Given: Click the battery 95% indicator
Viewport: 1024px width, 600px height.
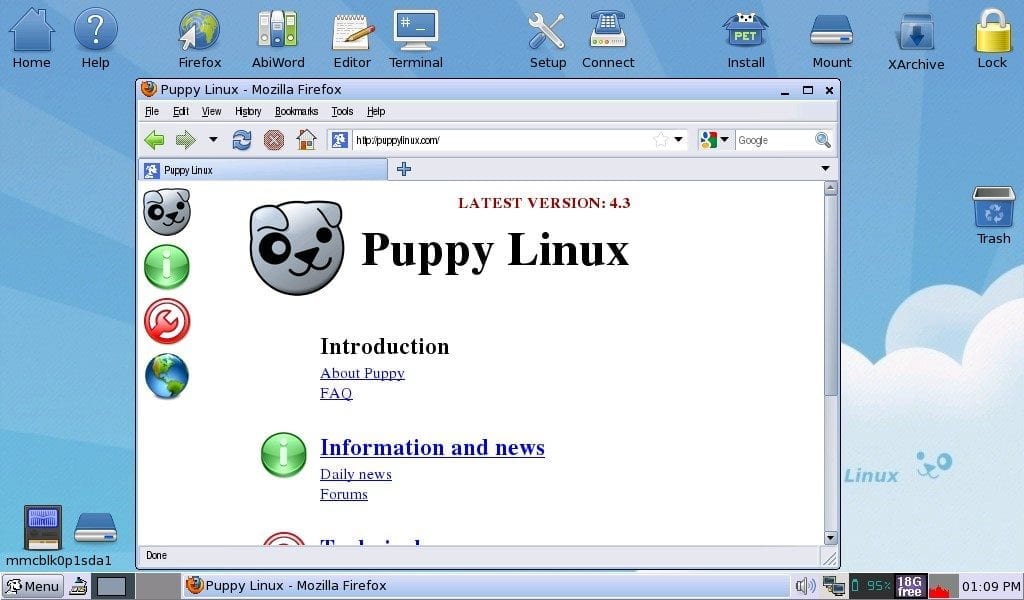Looking at the screenshot, I should click(x=871, y=586).
